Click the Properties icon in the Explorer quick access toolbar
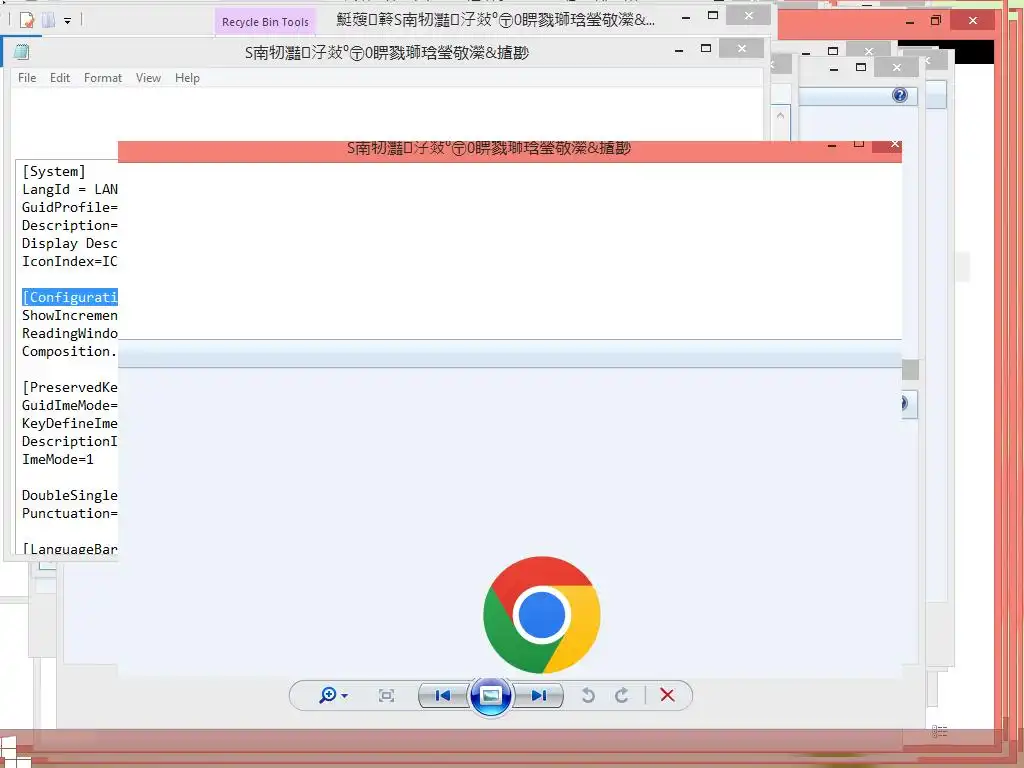1024x768 pixels. click(x=27, y=20)
